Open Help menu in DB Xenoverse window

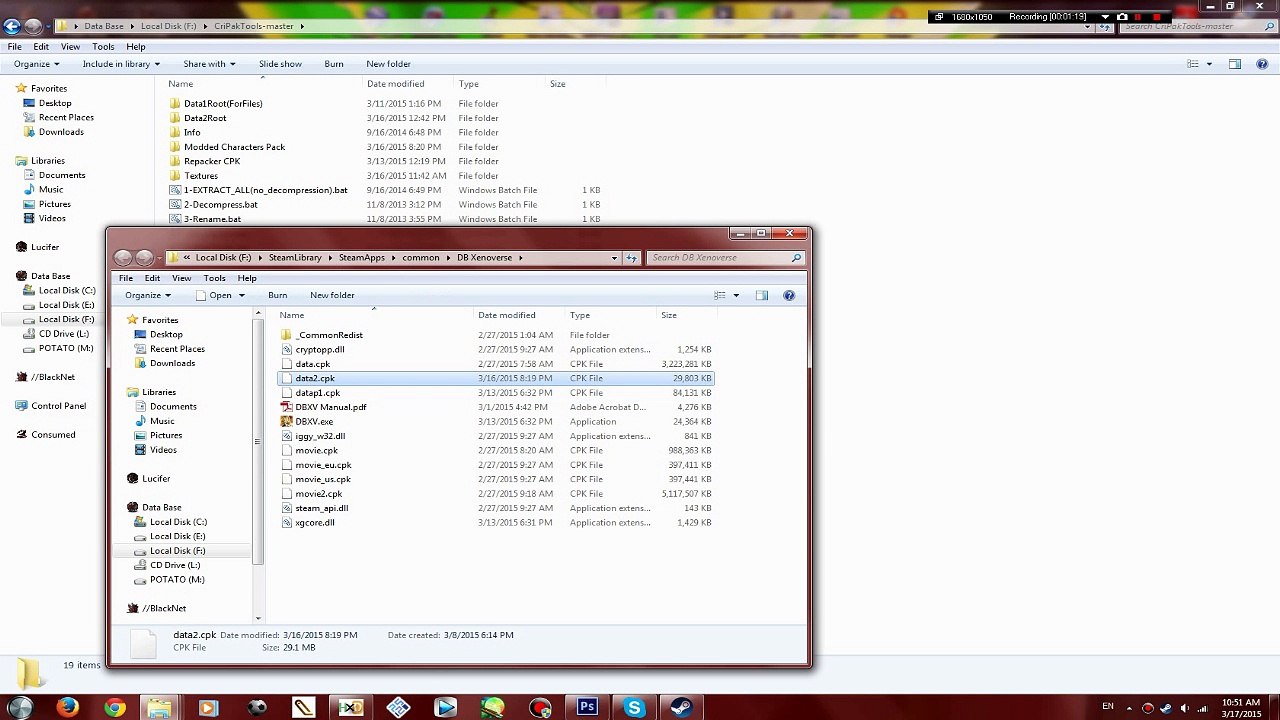click(x=247, y=278)
